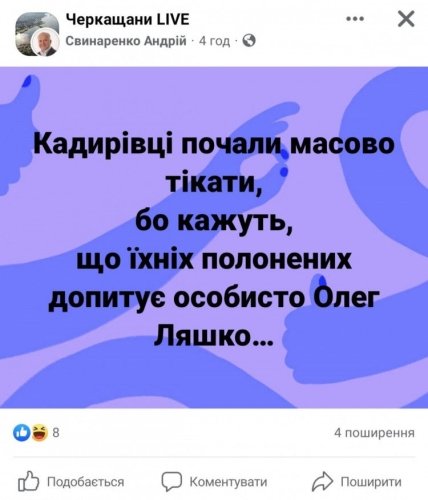428x500 pixels.
Task: Like the post via Подобається label
Action: coord(86,482)
